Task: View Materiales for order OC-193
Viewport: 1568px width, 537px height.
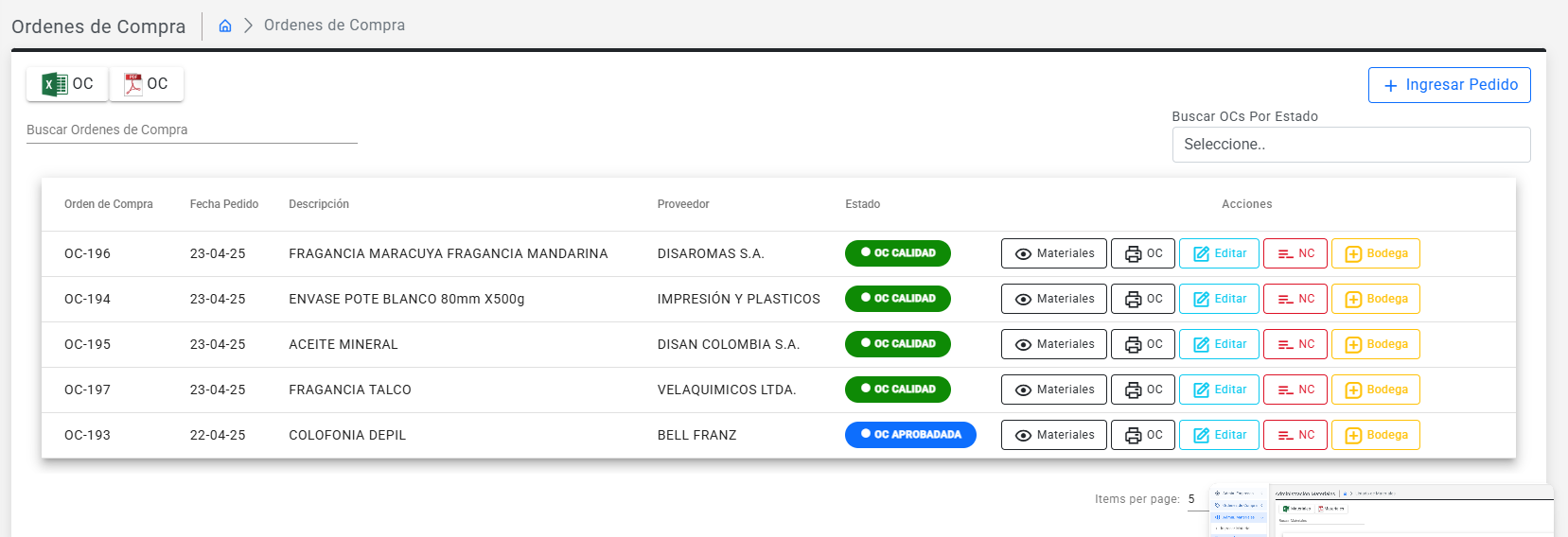Action: (x=1053, y=435)
